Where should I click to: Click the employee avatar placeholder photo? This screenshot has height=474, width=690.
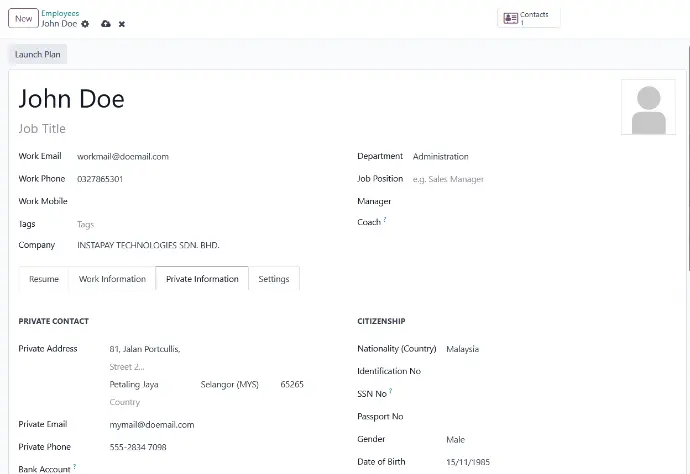[x=648, y=107]
